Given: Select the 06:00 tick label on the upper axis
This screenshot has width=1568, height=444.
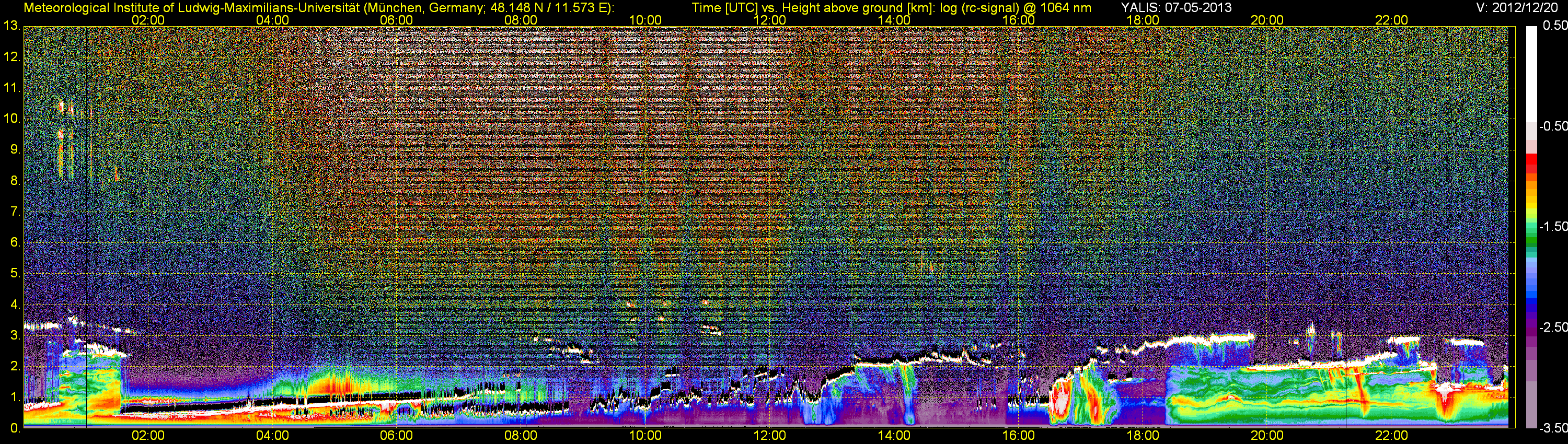Looking at the screenshot, I should [396, 20].
